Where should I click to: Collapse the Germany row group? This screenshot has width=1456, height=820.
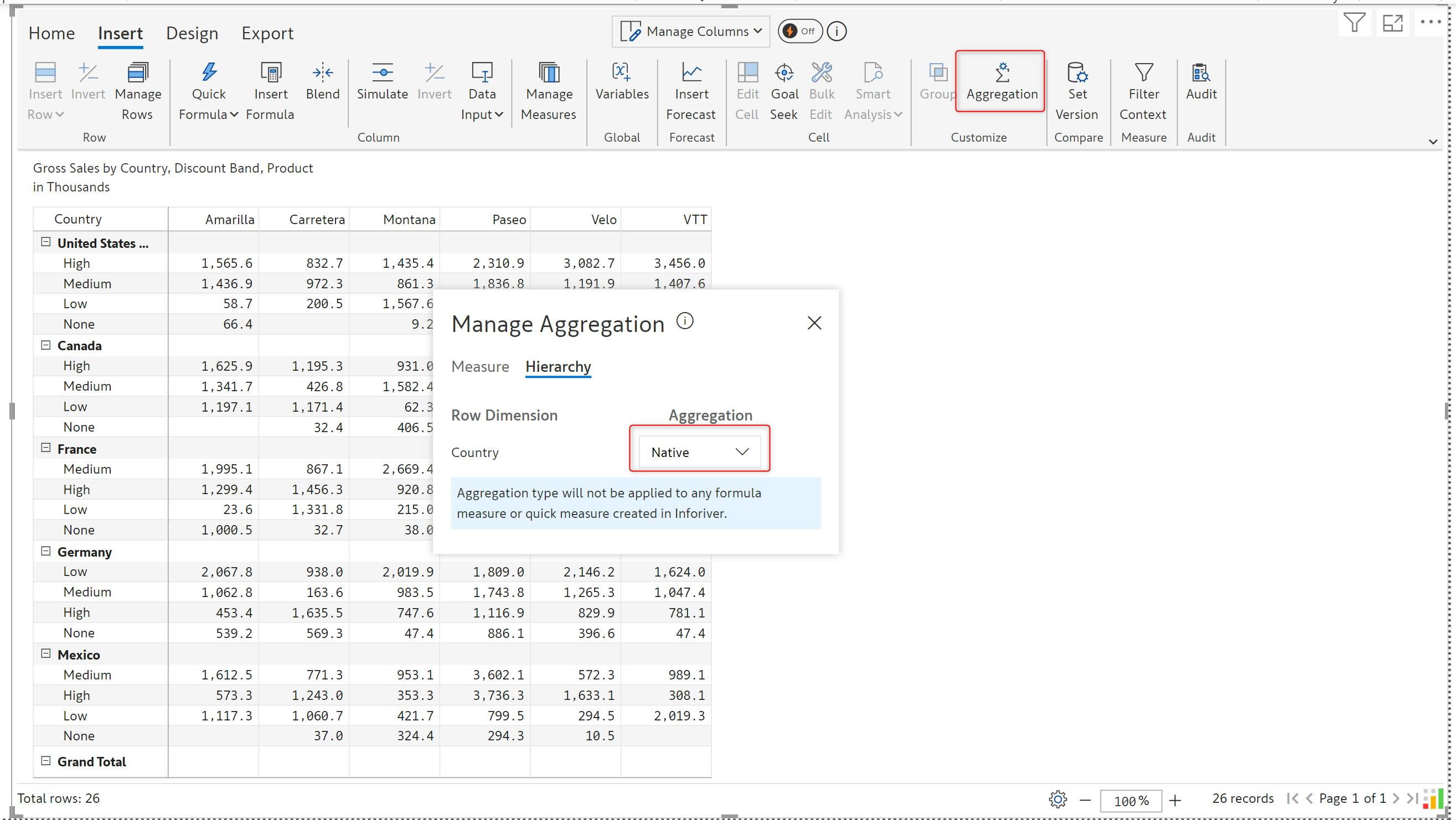pos(46,551)
